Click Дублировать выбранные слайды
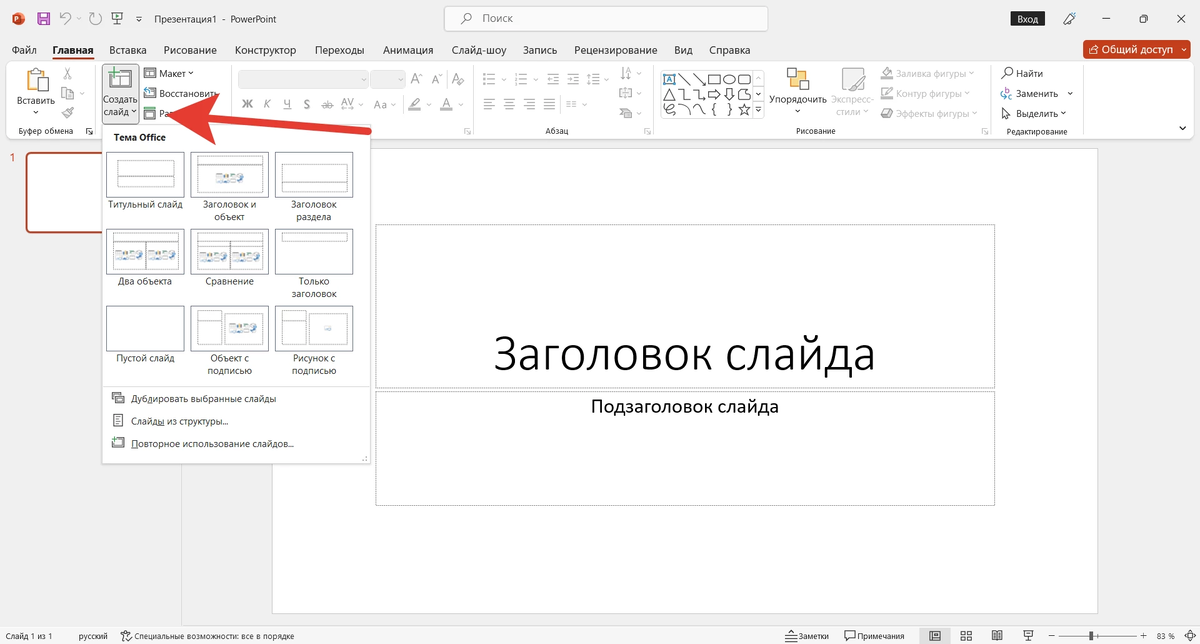1200x644 pixels. (x=203, y=399)
